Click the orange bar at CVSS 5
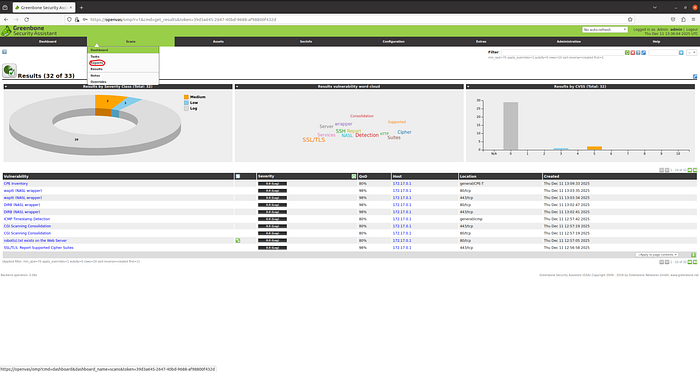Screen dimensions: 700x372 [x=594, y=148]
